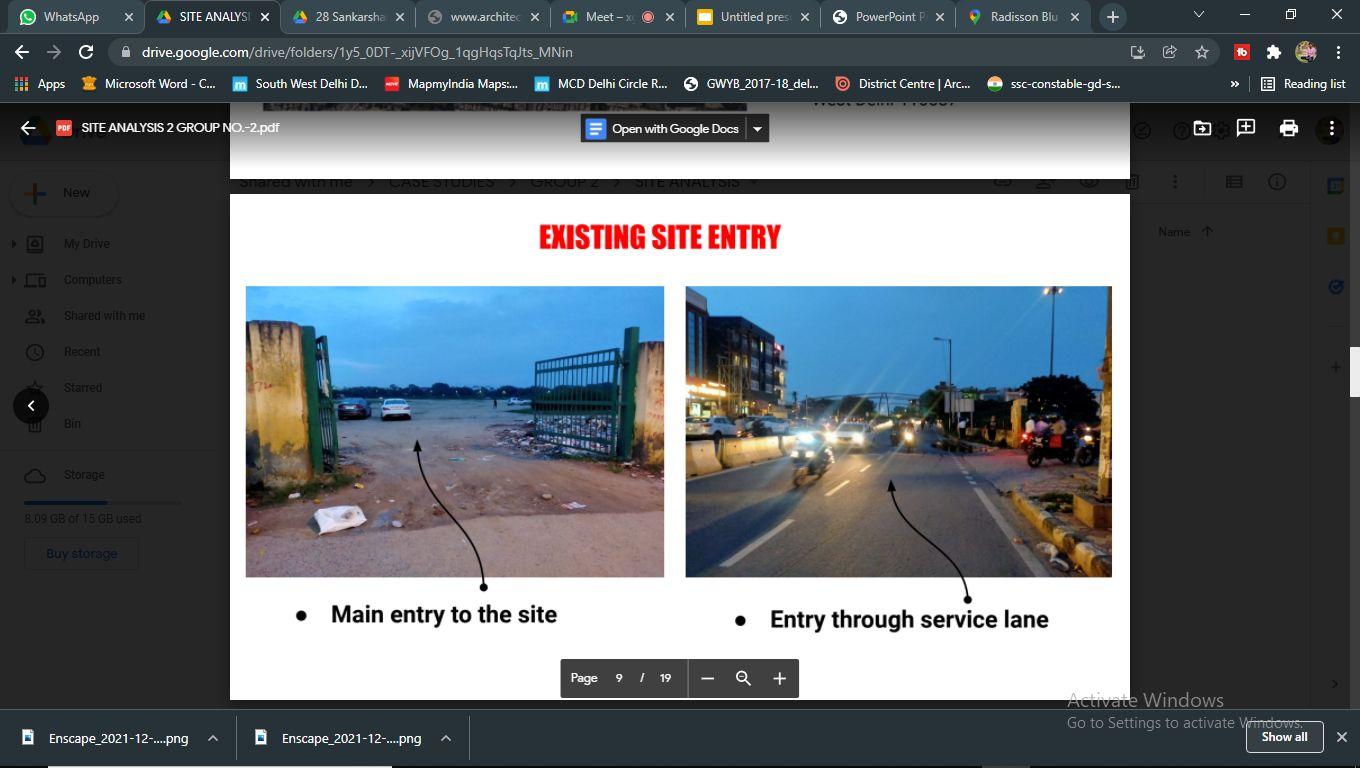1360x768 pixels.
Task: Go back from the PDF preview
Action: click(28, 128)
